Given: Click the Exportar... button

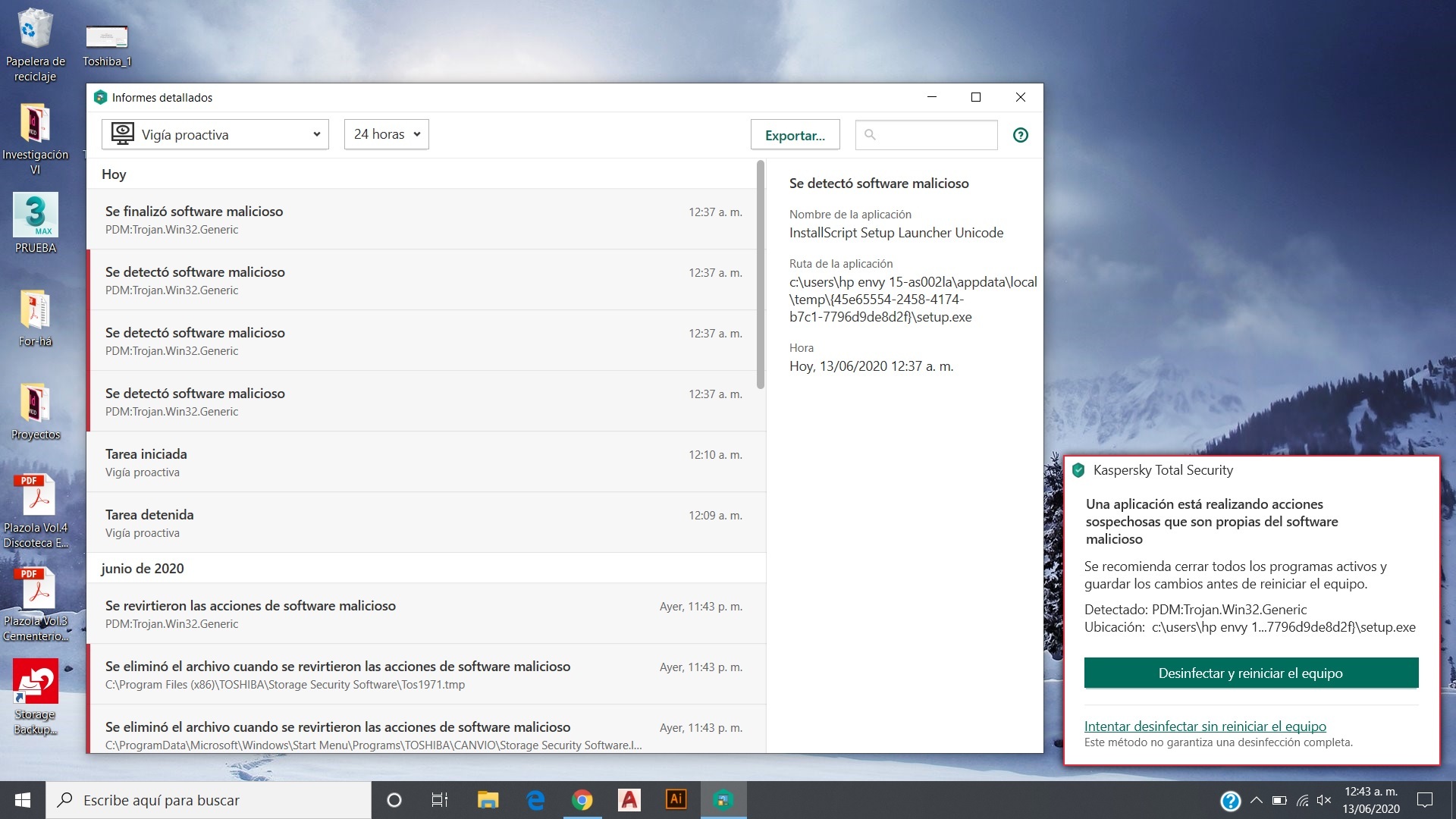Looking at the screenshot, I should pyautogui.click(x=795, y=135).
